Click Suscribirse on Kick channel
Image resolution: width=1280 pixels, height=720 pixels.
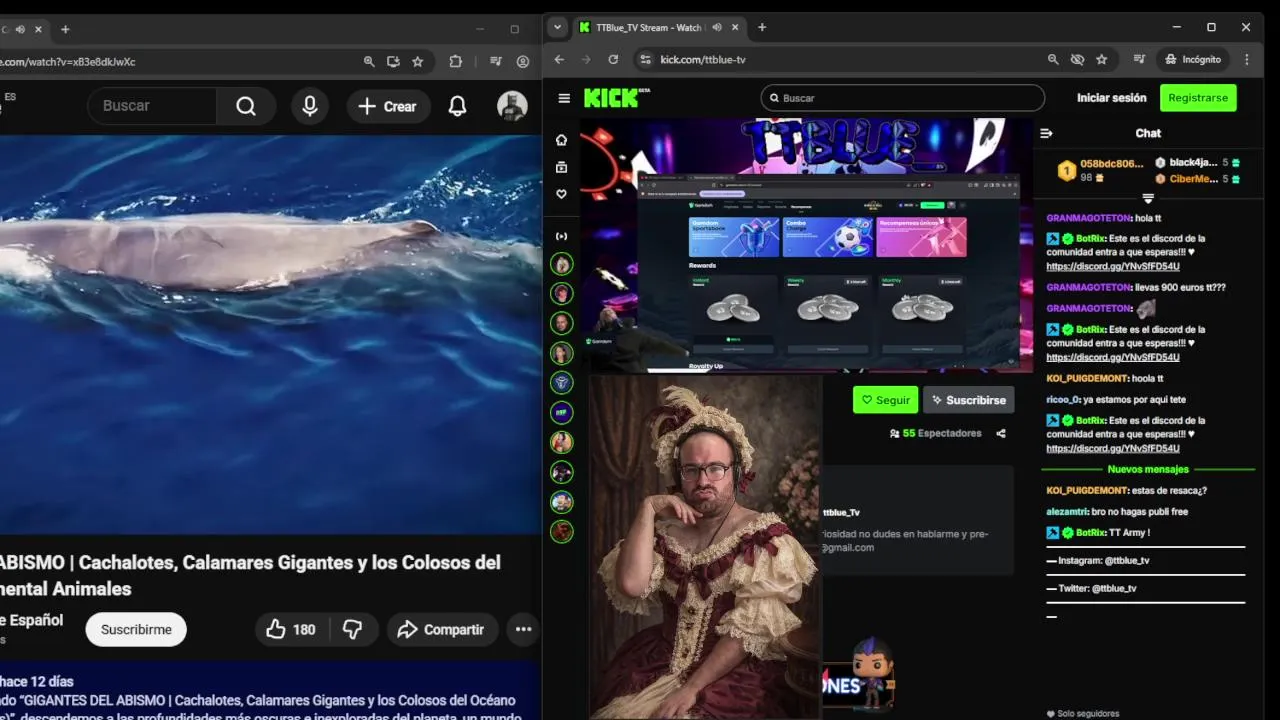pos(968,400)
